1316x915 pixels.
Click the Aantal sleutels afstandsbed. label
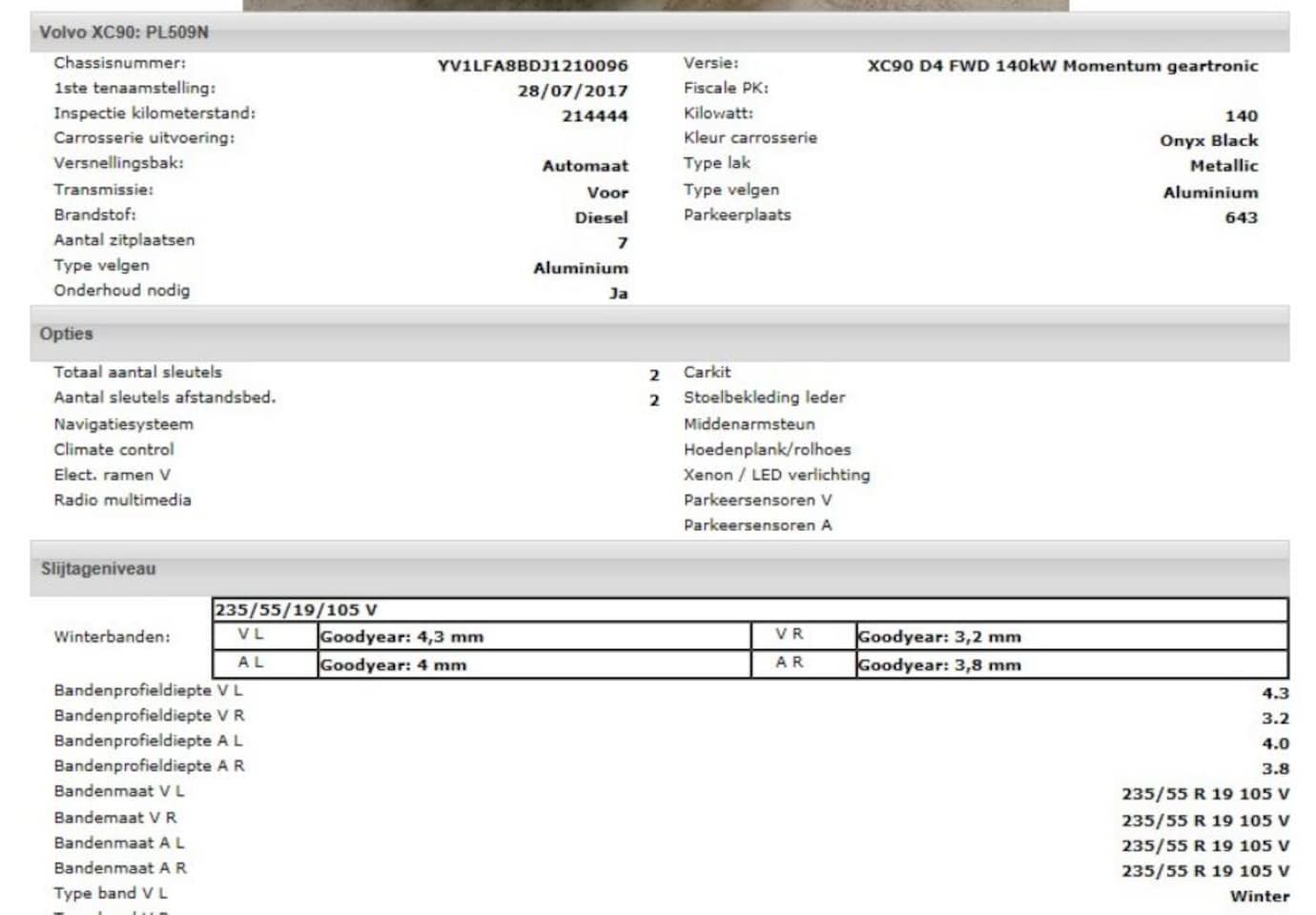tap(164, 397)
